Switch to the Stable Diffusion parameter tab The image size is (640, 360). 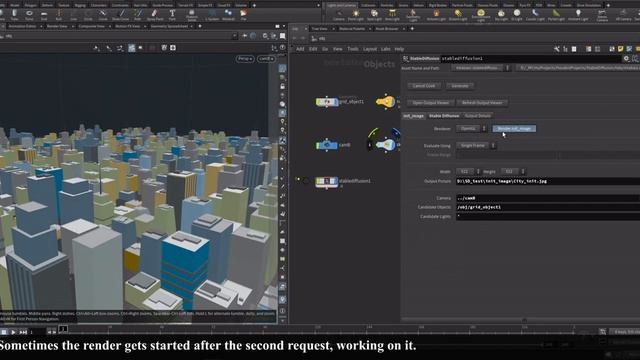444,116
